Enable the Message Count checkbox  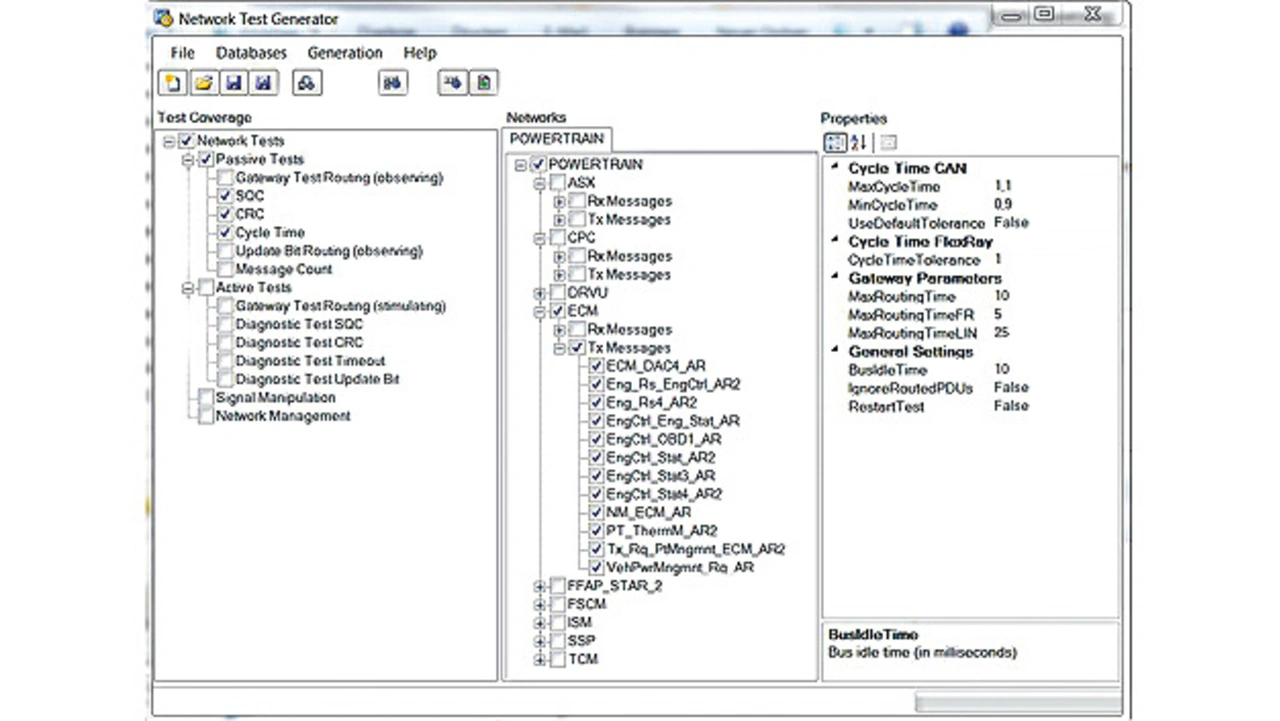225,270
